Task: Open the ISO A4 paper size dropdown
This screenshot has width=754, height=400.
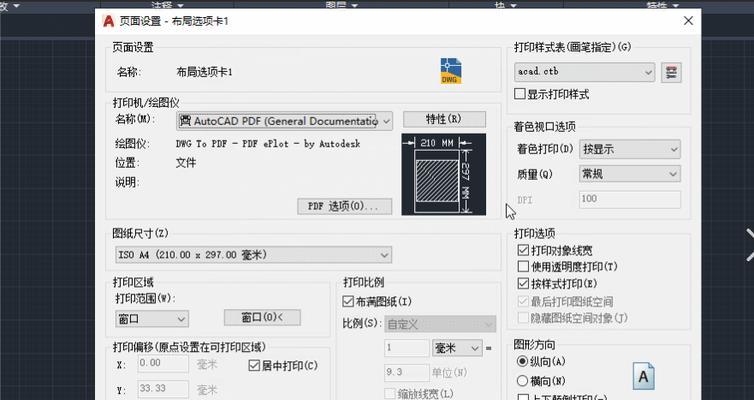Action: pyautogui.click(x=253, y=255)
